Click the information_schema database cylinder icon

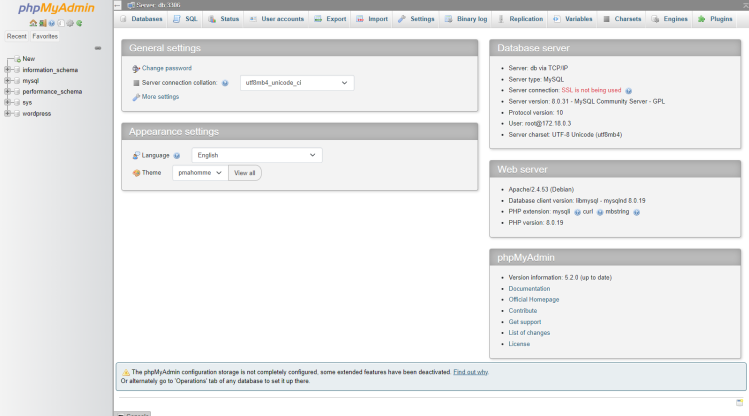pos(17,70)
